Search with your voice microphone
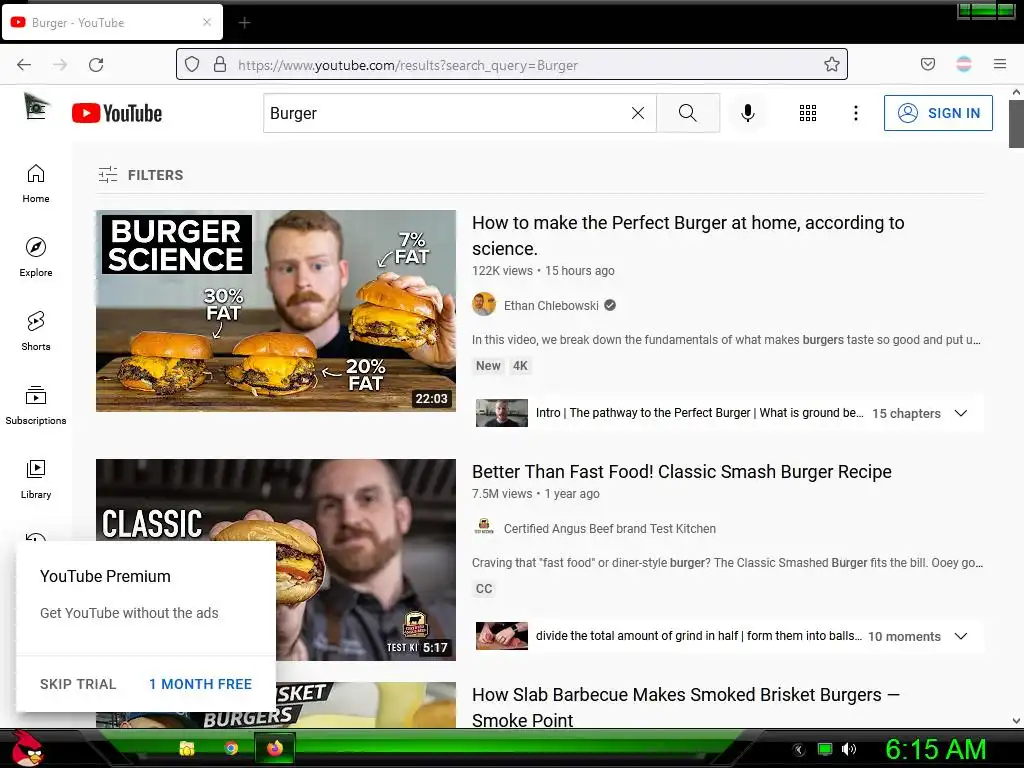 (748, 113)
